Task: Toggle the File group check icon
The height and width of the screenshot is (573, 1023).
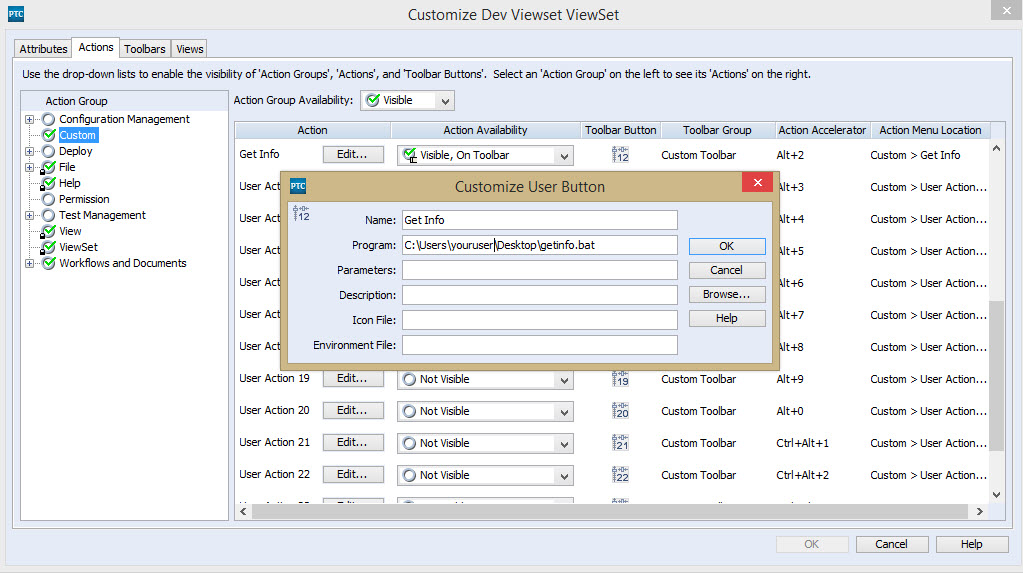Action: click(x=48, y=167)
